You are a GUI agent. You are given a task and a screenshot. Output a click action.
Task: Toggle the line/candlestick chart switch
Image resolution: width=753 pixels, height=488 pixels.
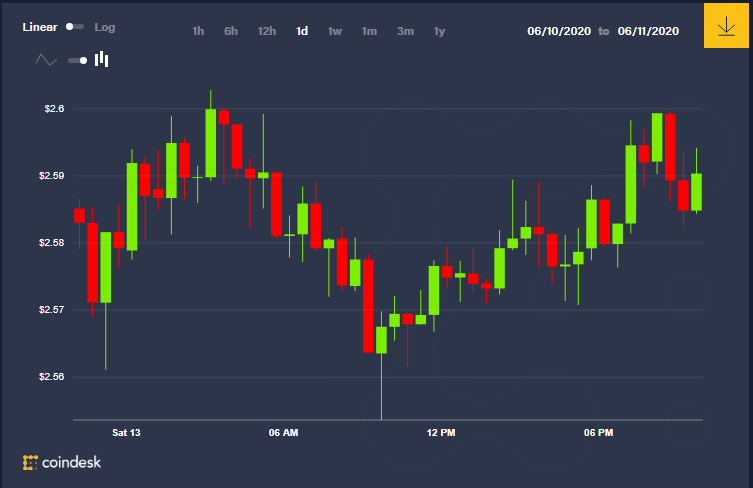(x=77, y=61)
